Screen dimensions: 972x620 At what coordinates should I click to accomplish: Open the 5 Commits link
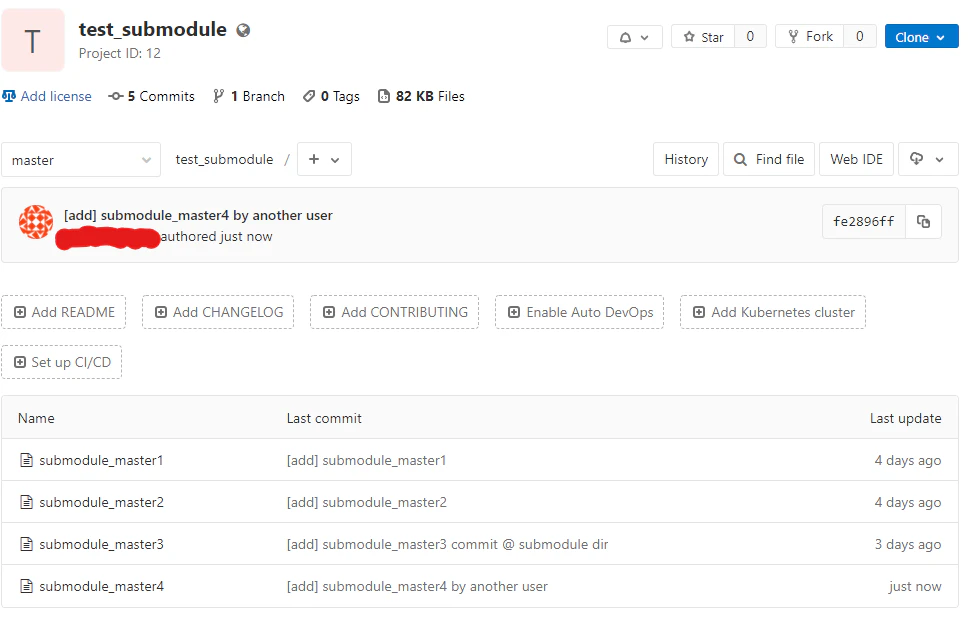151,96
